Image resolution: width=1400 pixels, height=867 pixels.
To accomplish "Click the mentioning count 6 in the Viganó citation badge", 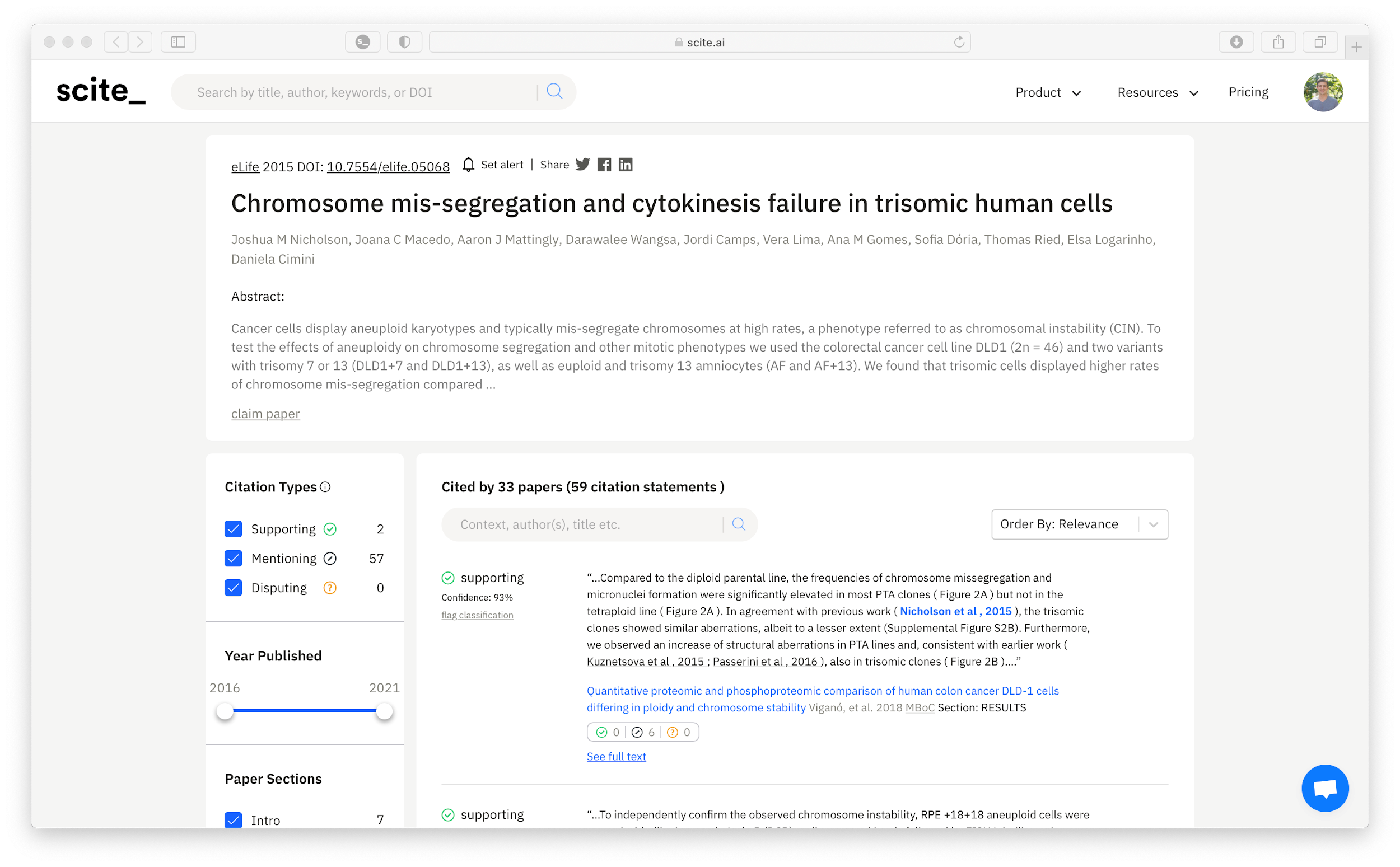I will (643, 732).
